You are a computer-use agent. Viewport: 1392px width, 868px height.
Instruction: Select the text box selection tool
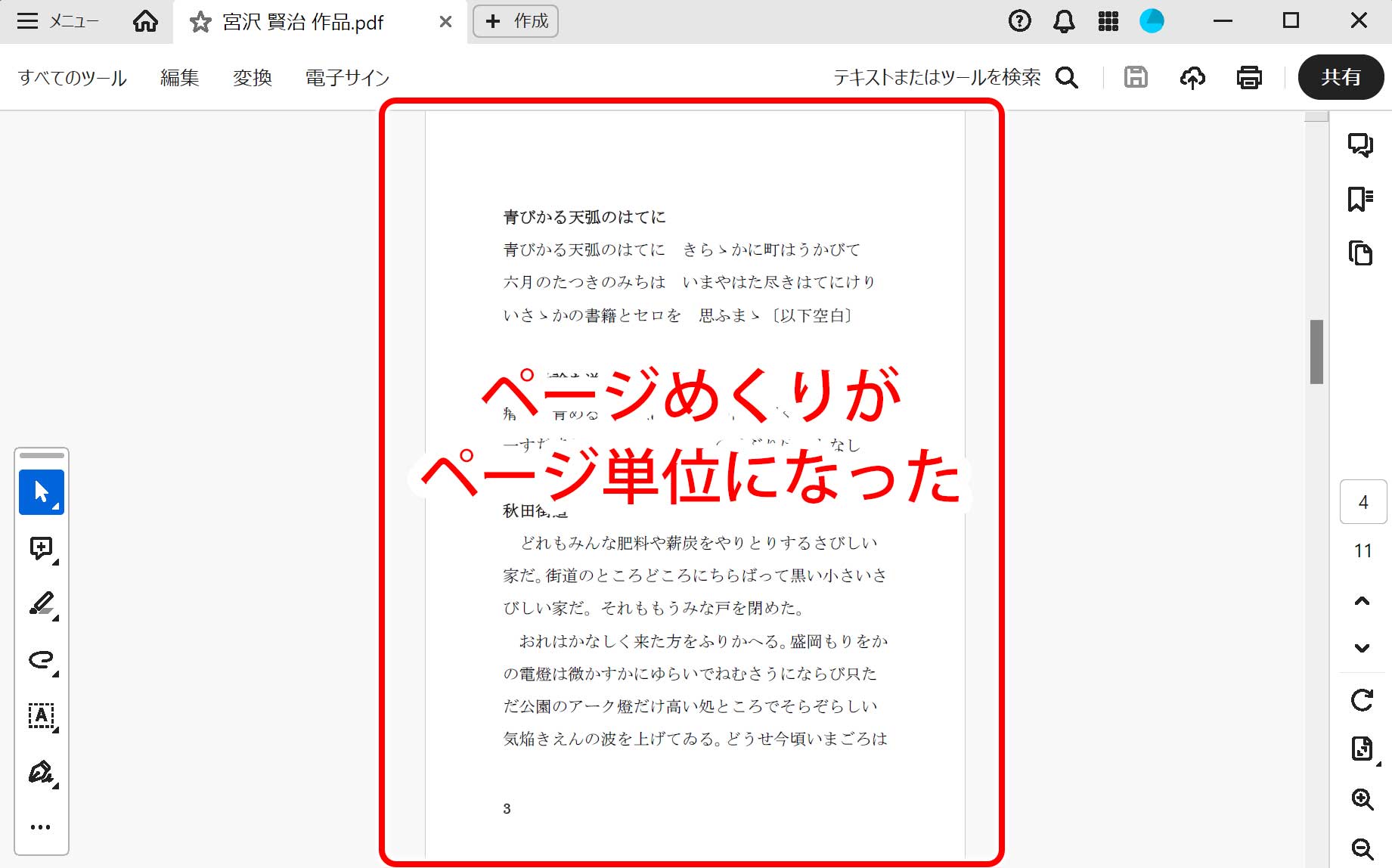42,716
